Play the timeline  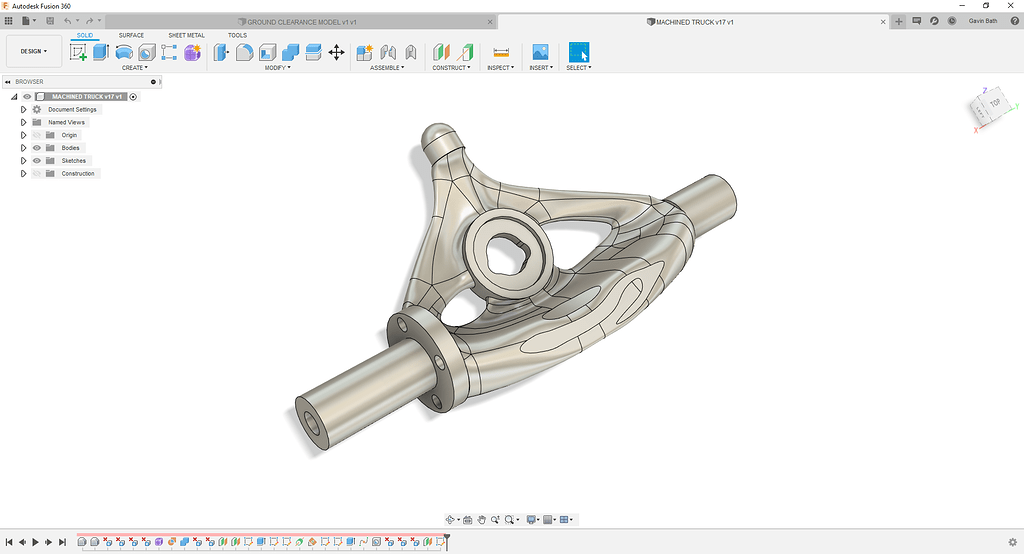click(35, 542)
